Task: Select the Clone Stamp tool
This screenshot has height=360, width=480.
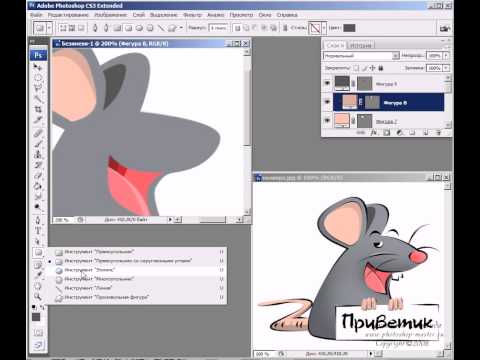Action: [x=38, y=154]
